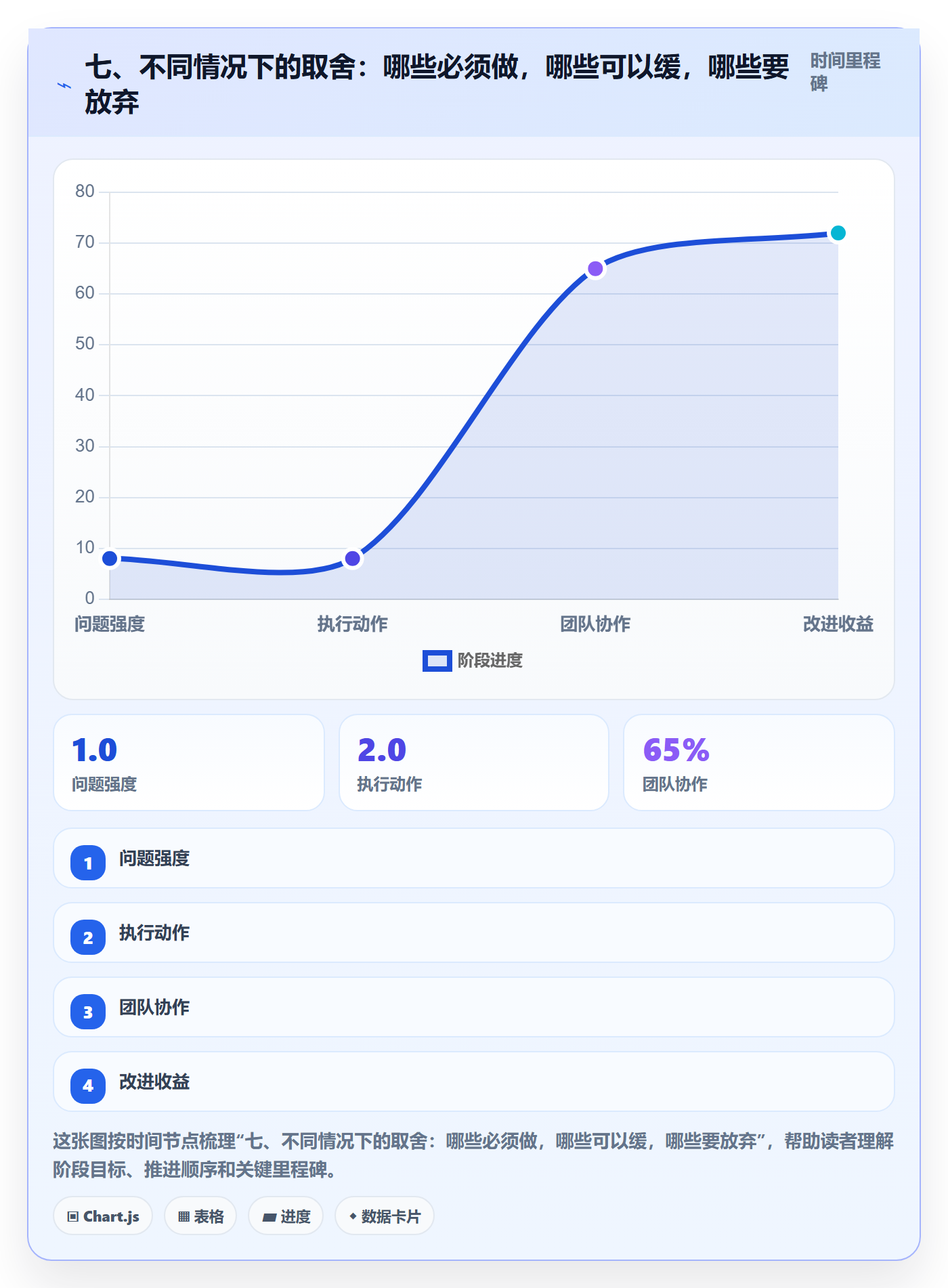Click the 团队协作 text in list row 3
The image size is (948, 1288).
point(154,1008)
